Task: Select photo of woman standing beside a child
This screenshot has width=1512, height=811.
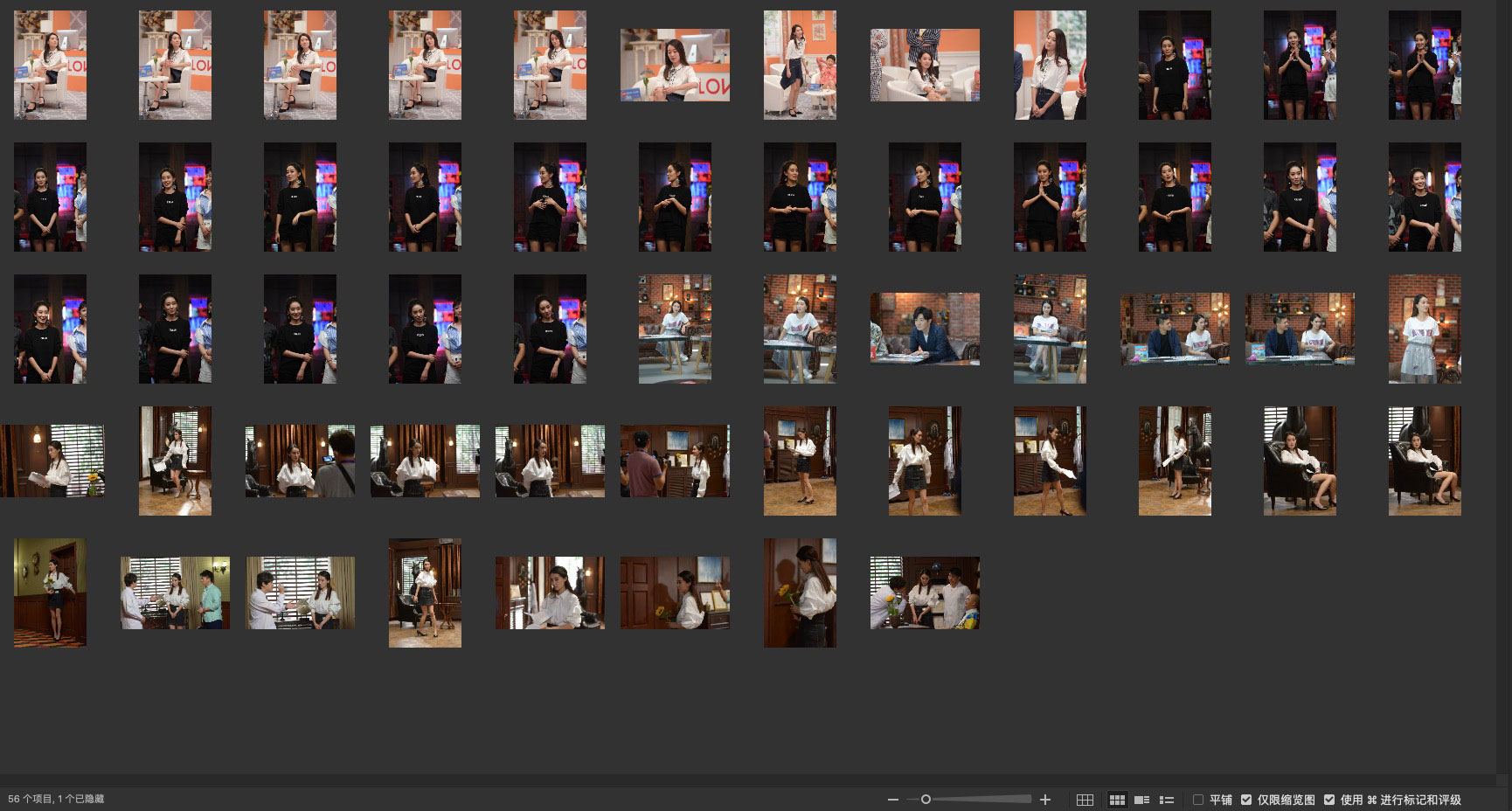Action: click(x=800, y=66)
